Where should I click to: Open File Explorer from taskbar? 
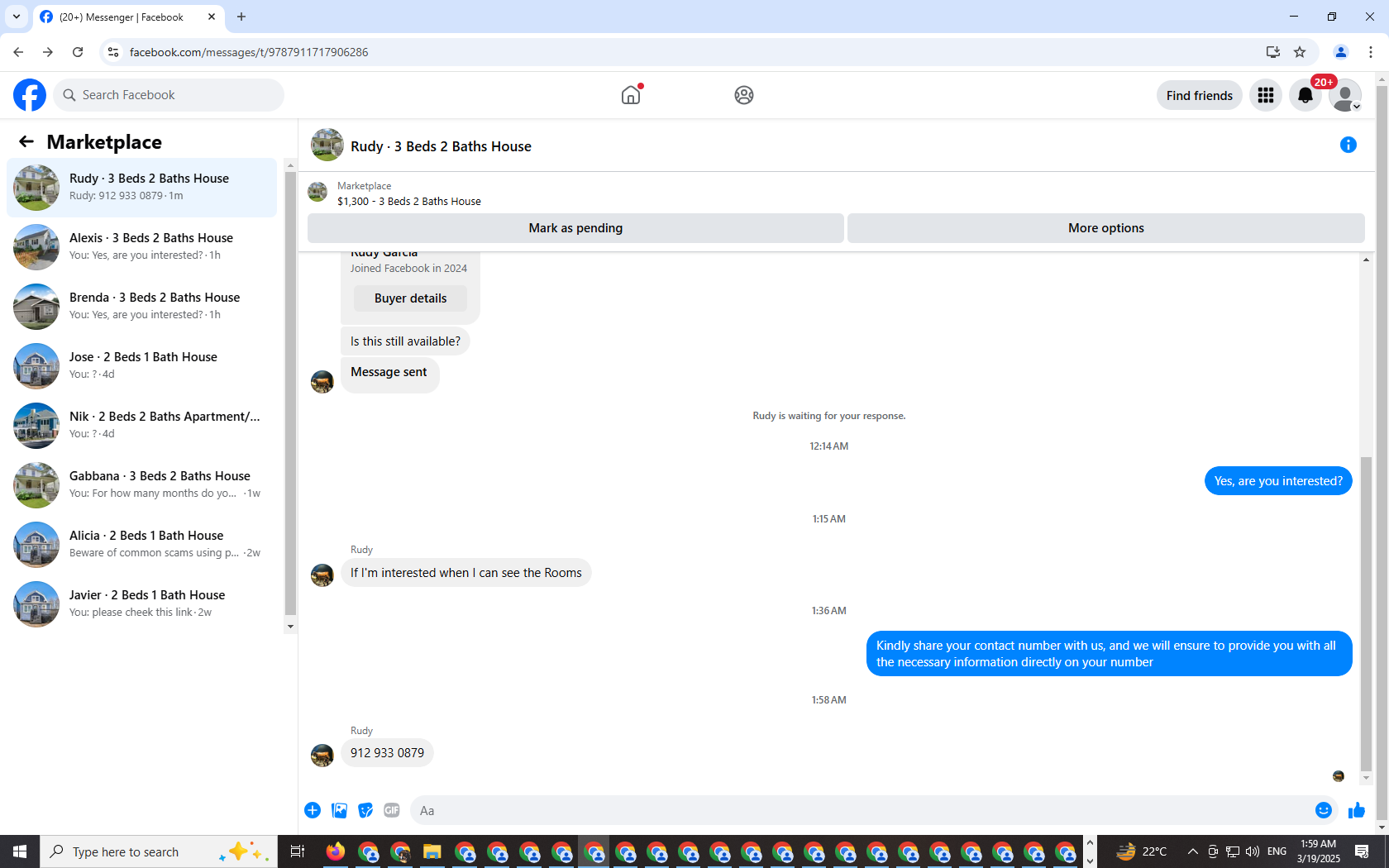(x=432, y=851)
